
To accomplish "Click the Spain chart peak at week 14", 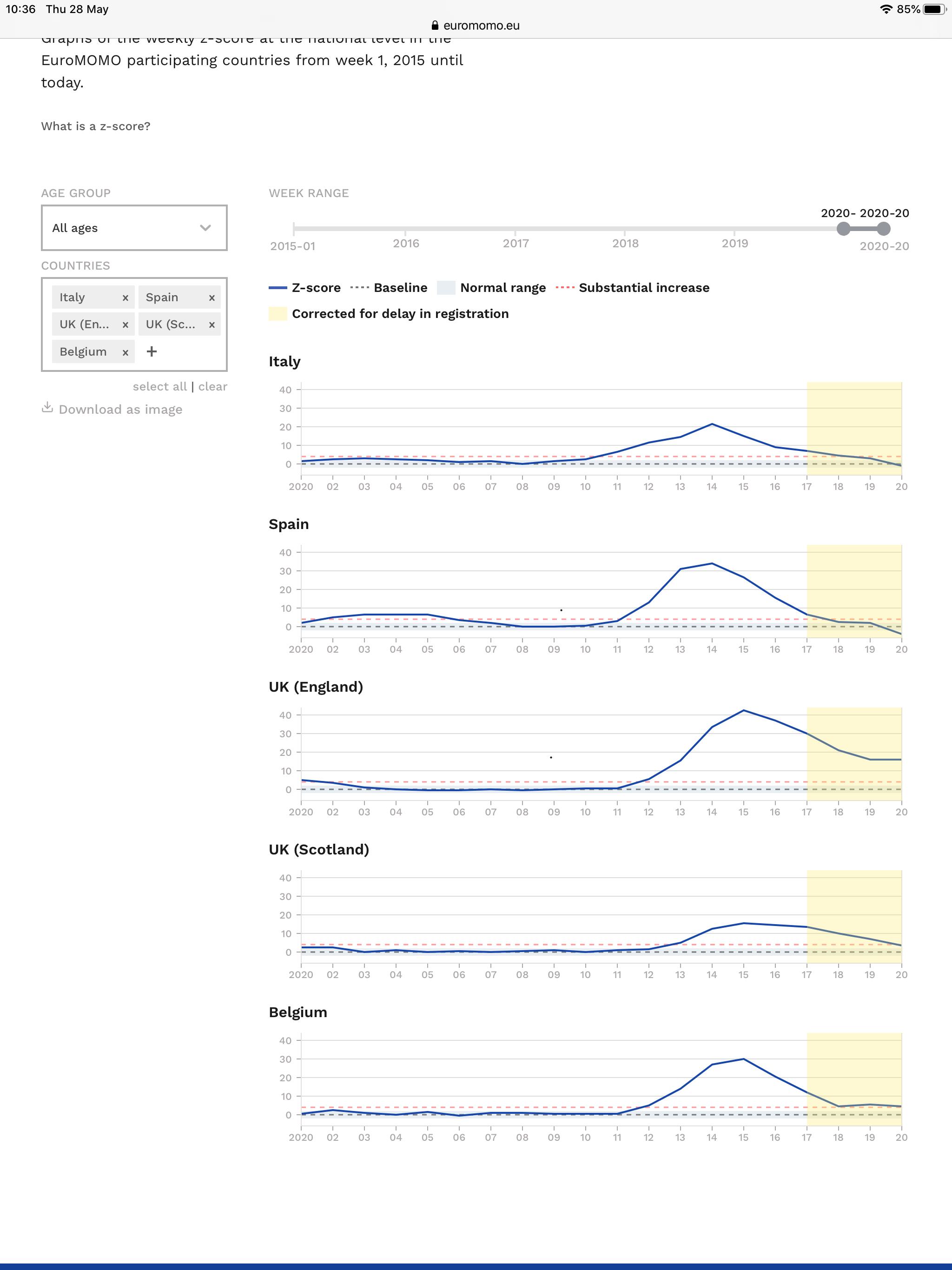I will point(712,563).
